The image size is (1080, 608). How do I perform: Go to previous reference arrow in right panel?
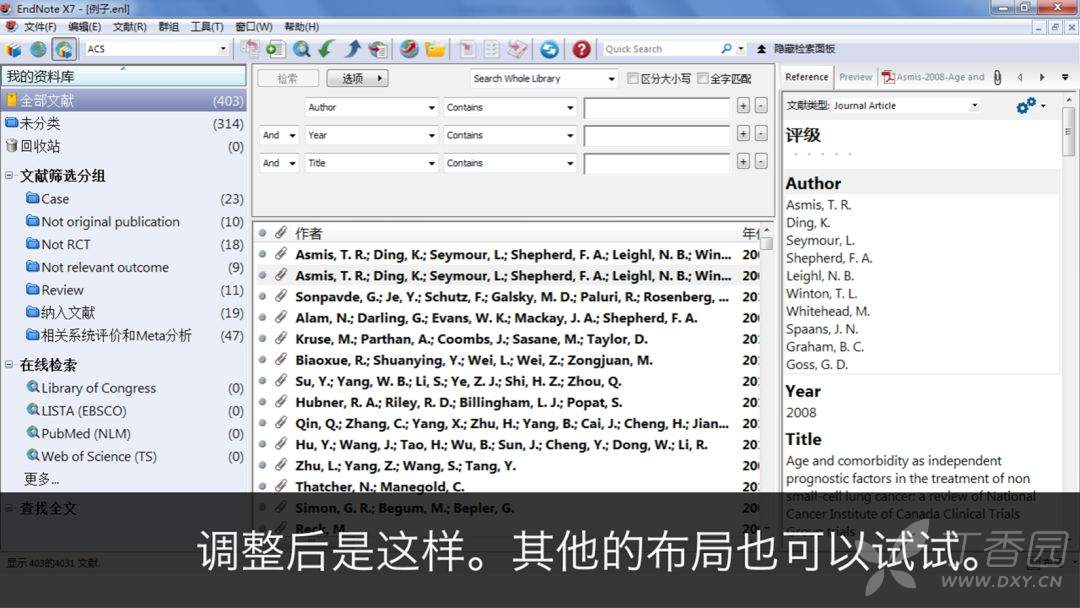click(x=1020, y=77)
